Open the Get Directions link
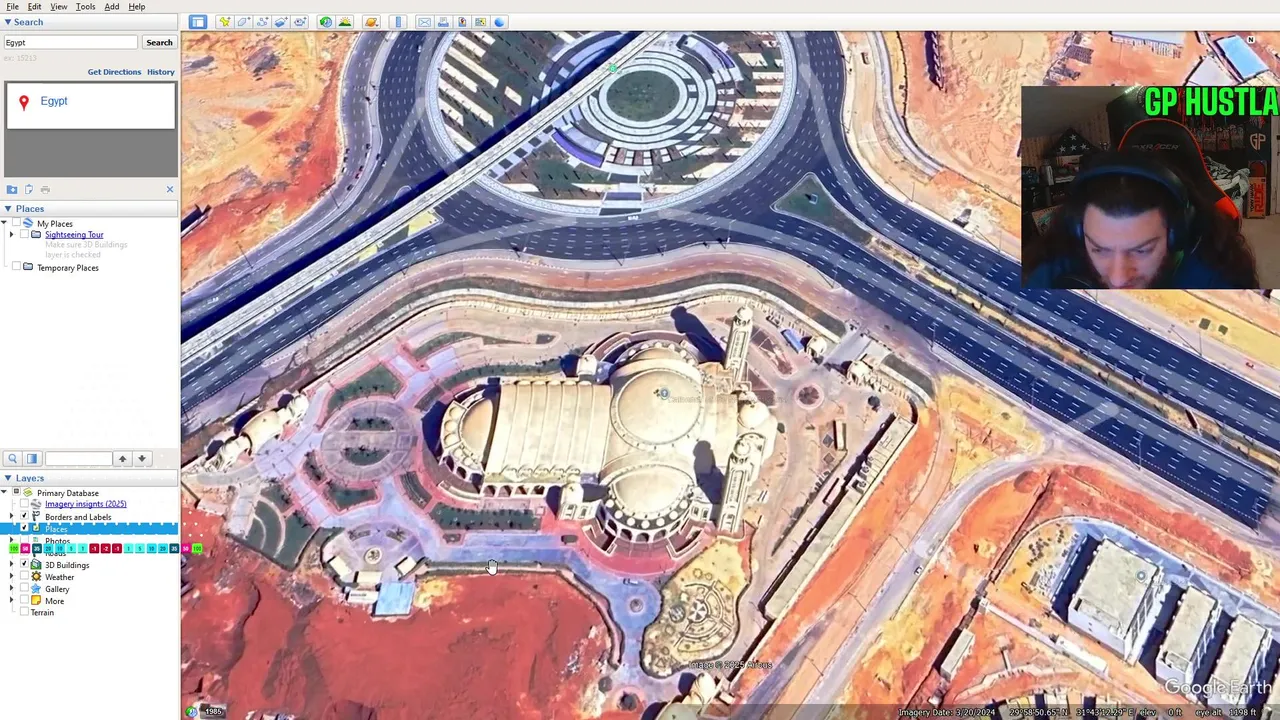This screenshot has width=1280, height=720. coord(114,72)
